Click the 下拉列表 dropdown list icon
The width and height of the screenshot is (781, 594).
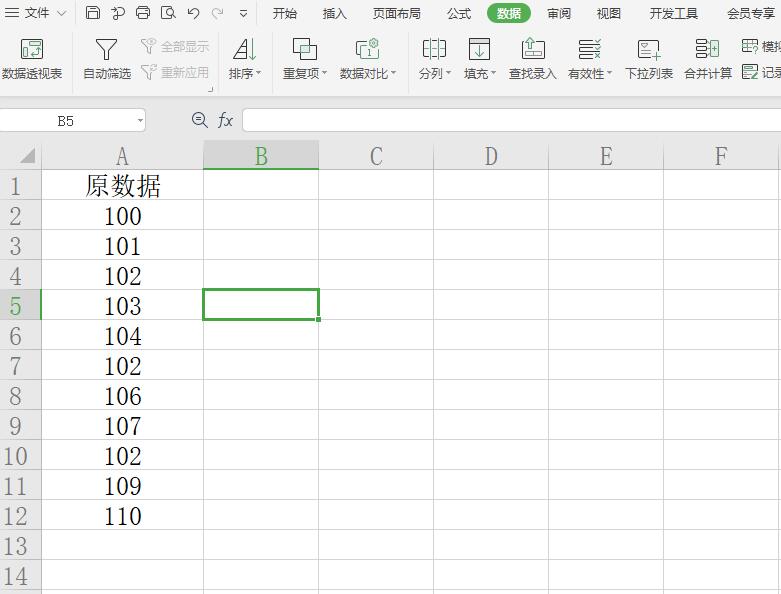tap(648, 49)
